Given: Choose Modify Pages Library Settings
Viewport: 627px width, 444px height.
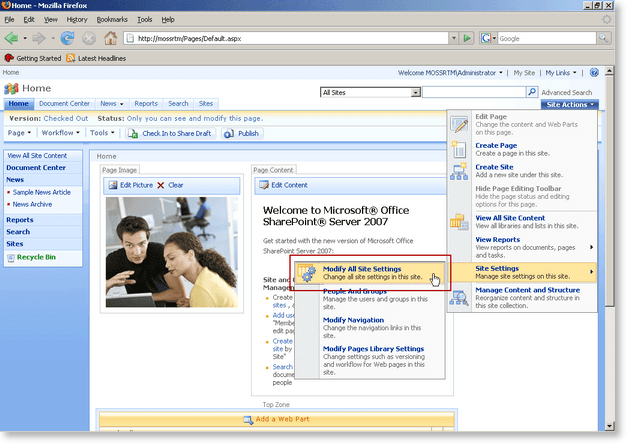Looking at the screenshot, I should (x=373, y=349).
